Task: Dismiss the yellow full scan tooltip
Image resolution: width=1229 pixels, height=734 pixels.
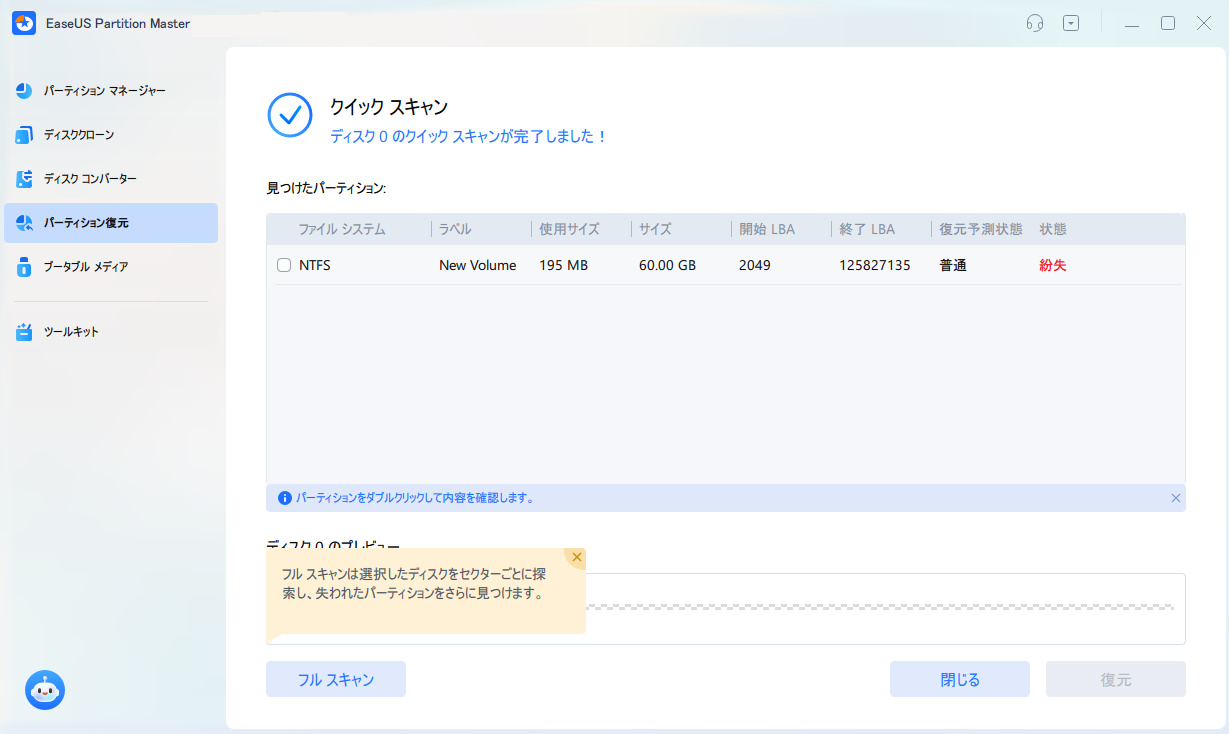Action: pos(576,557)
